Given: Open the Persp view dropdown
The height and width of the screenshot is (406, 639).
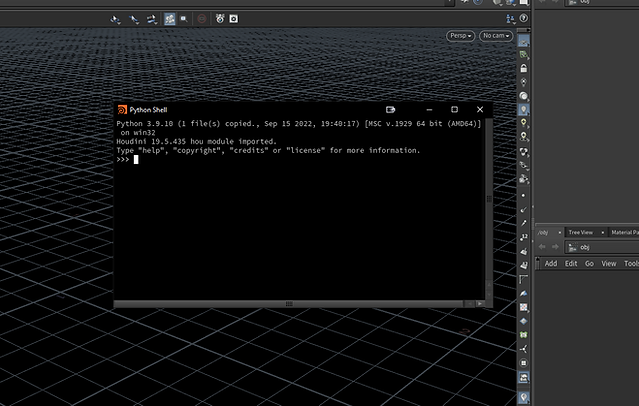Looking at the screenshot, I should pos(461,36).
